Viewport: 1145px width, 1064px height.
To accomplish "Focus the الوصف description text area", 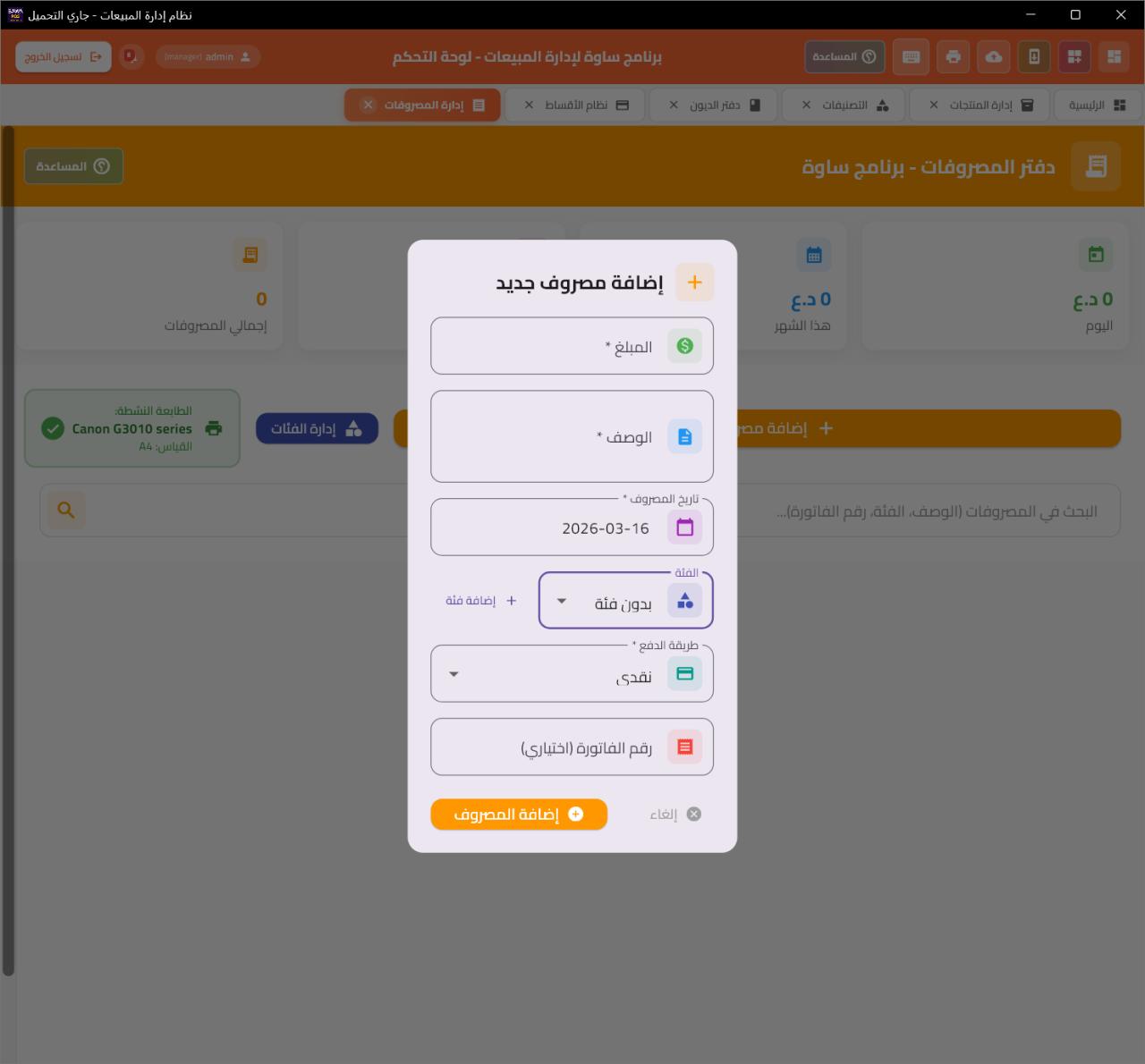I will coord(572,436).
